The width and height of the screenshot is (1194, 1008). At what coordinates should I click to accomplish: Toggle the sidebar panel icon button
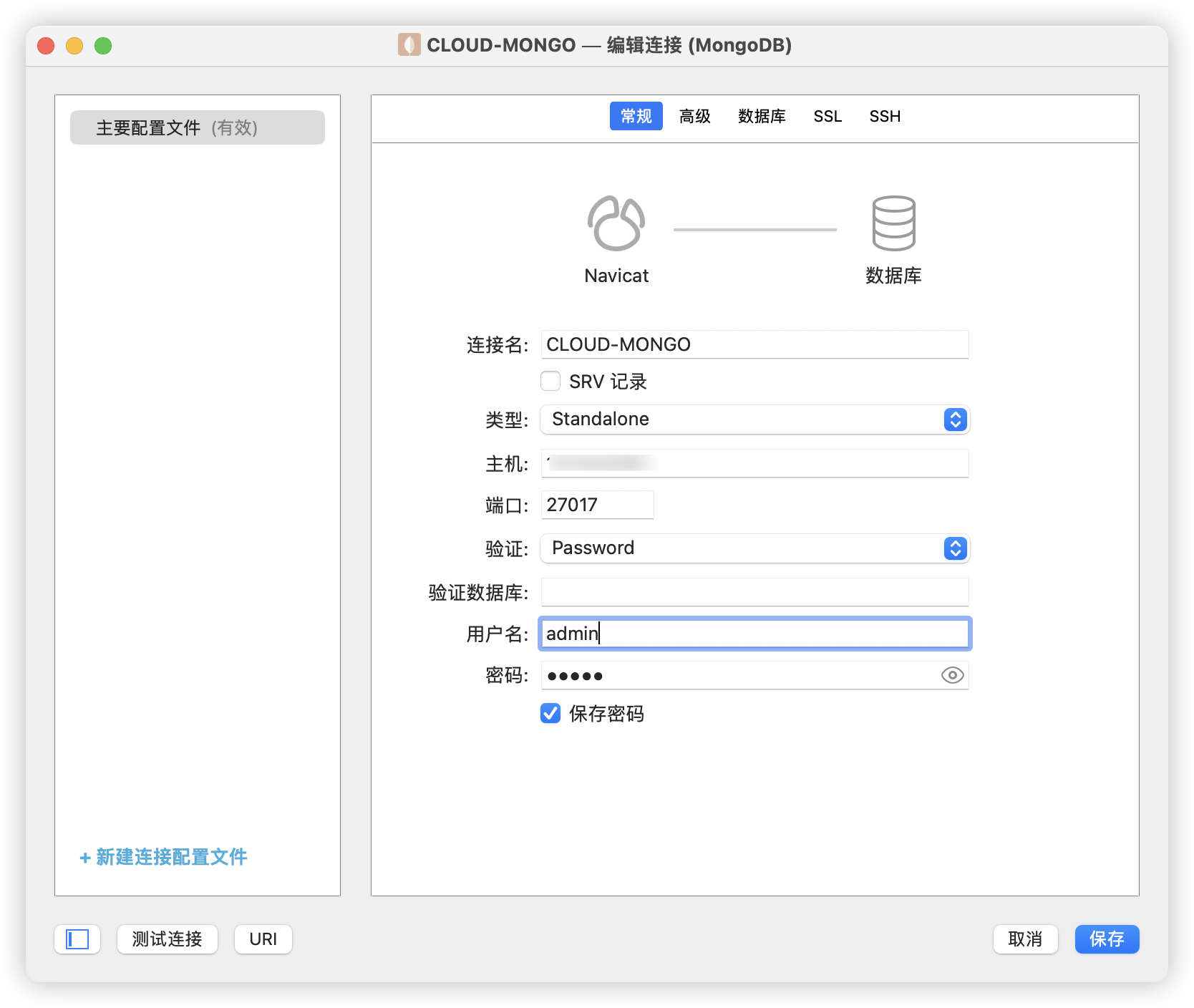pyautogui.click(x=77, y=939)
